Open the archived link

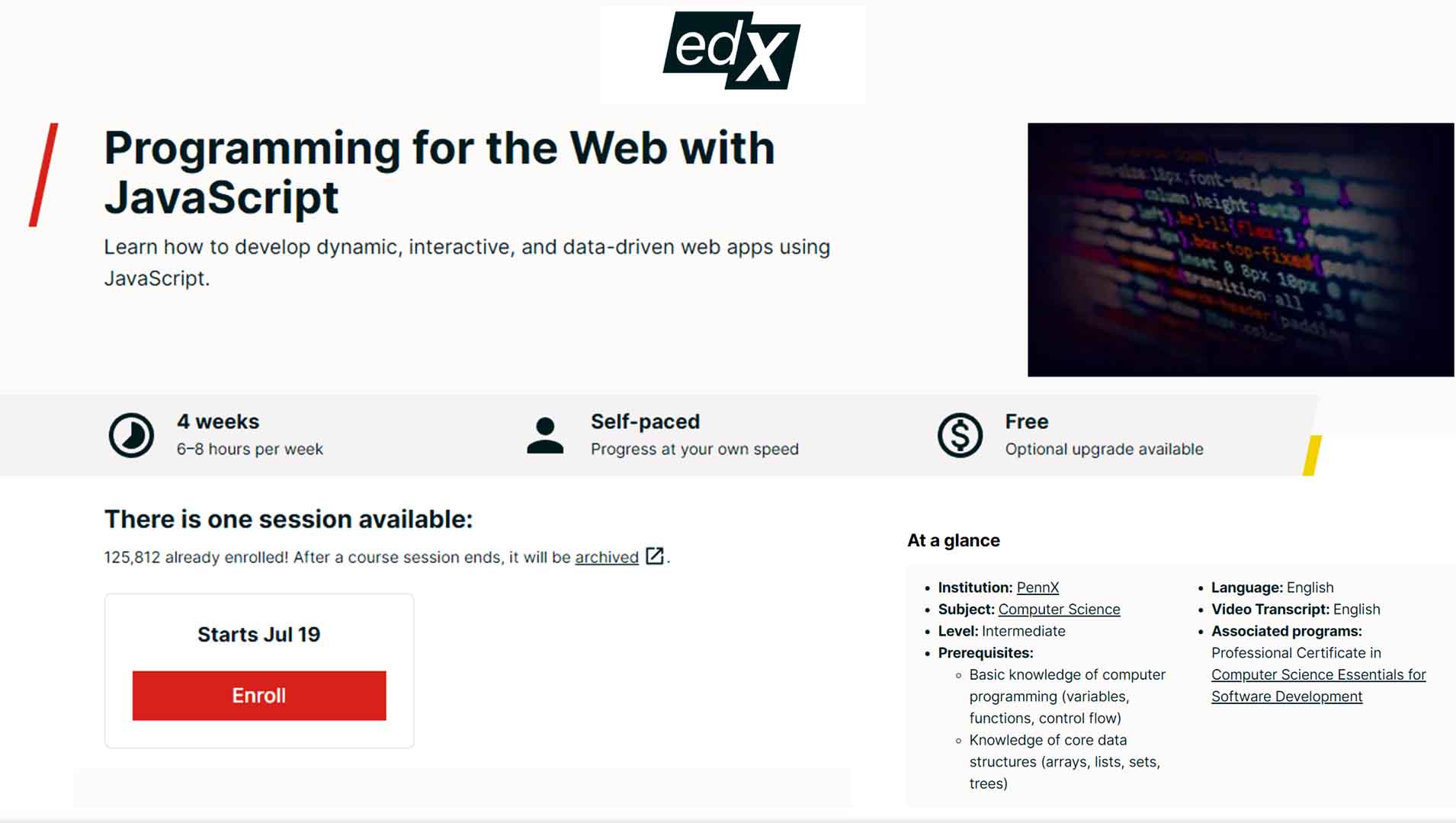click(x=606, y=557)
